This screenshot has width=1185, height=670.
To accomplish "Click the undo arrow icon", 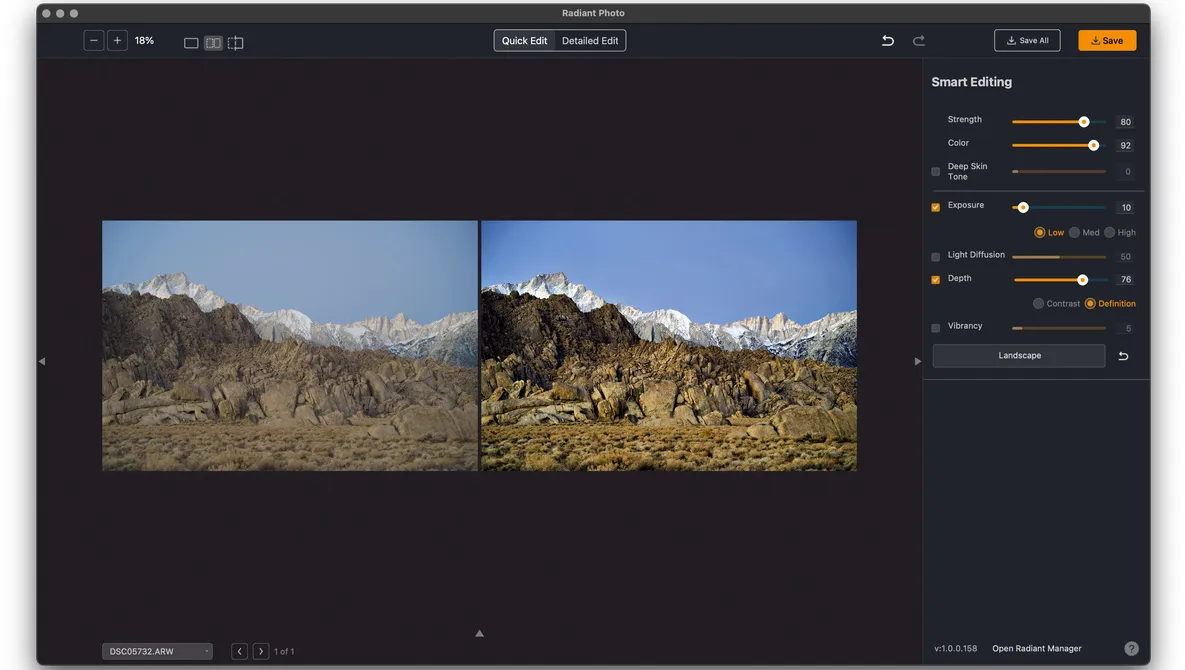I will click(x=887, y=40).
